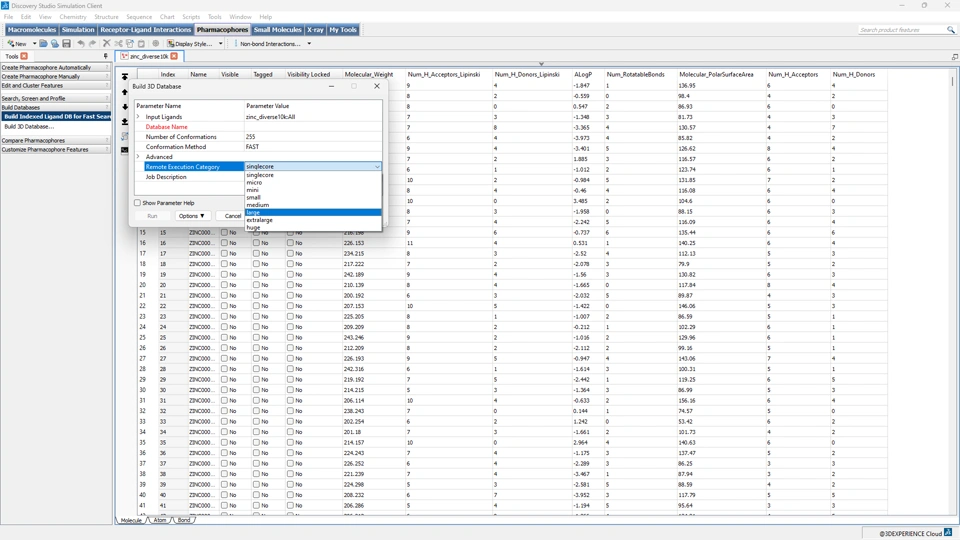Image resolution: width=960 pixels, height=540 pixels.
Task: Click the 3DEXPERIENCE Cloud status icon
Action: coord(948,533)
